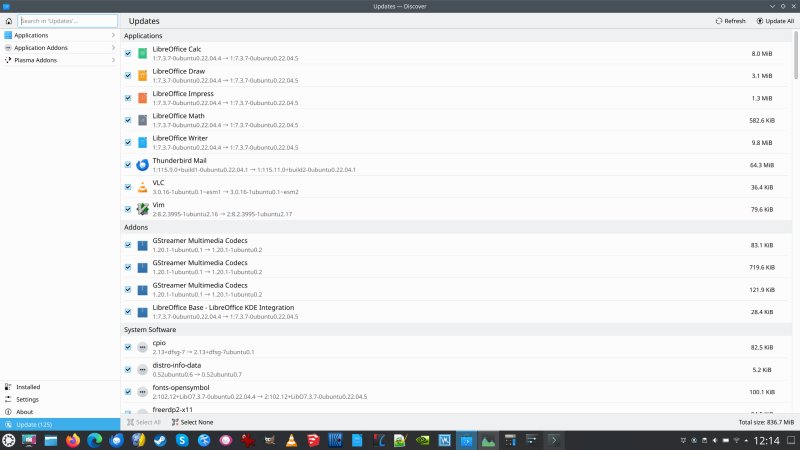This screenshot has width=800, height=450.
Task: Uncheck the Thunderbird Mail update
Action: pyautogui.click(x=128, y=165)
